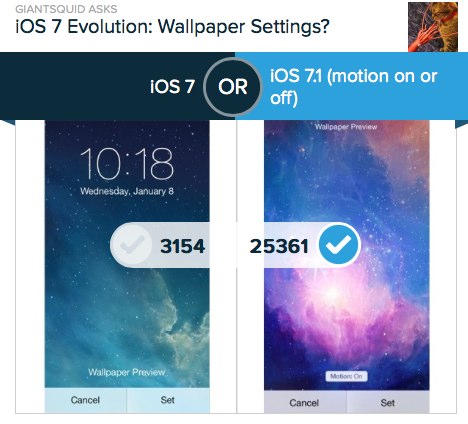
Task: Select the blue iOS 7.1 option banner
Action: coord(351,86)
